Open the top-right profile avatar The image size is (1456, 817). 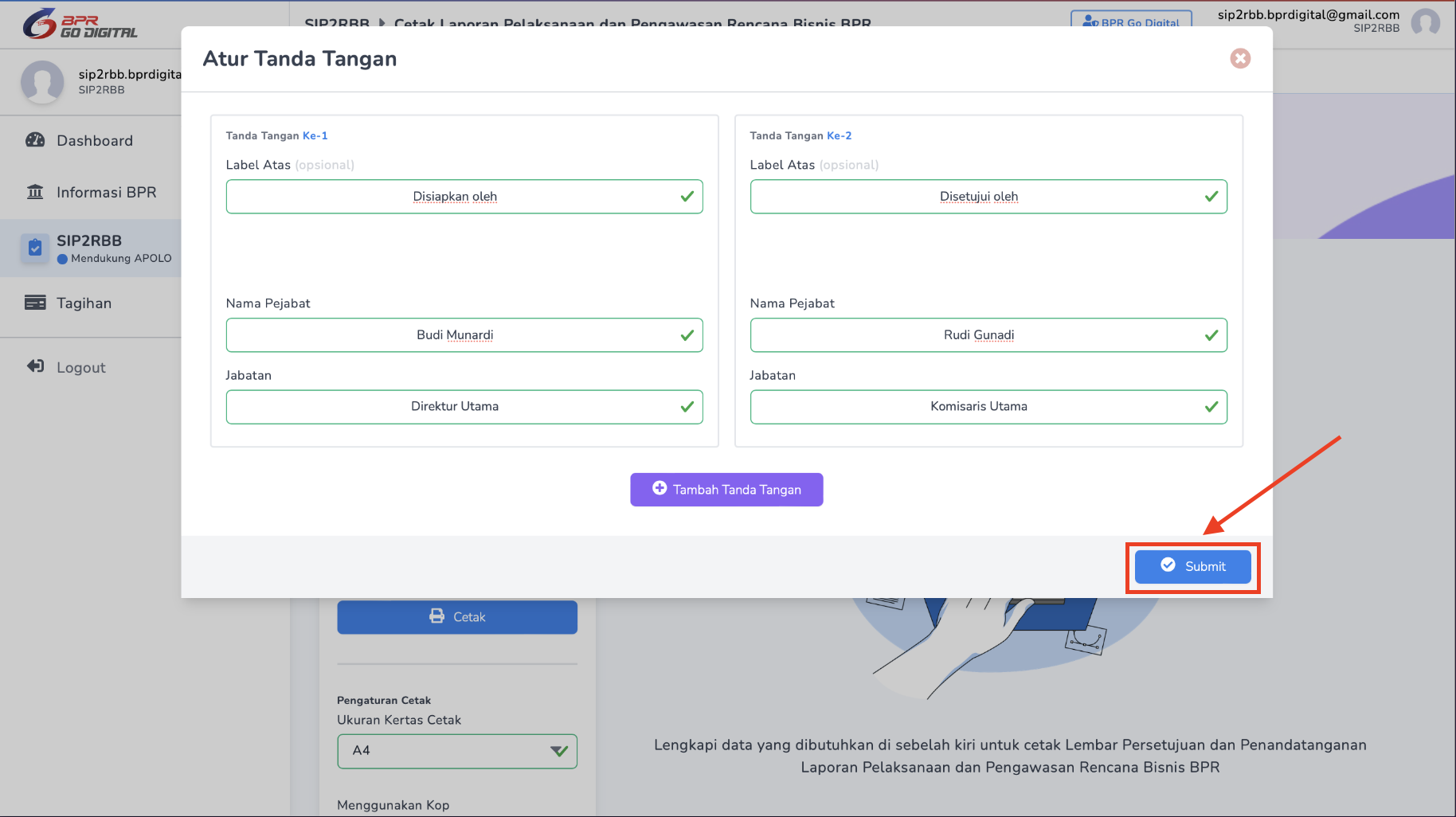point(1425,21)
